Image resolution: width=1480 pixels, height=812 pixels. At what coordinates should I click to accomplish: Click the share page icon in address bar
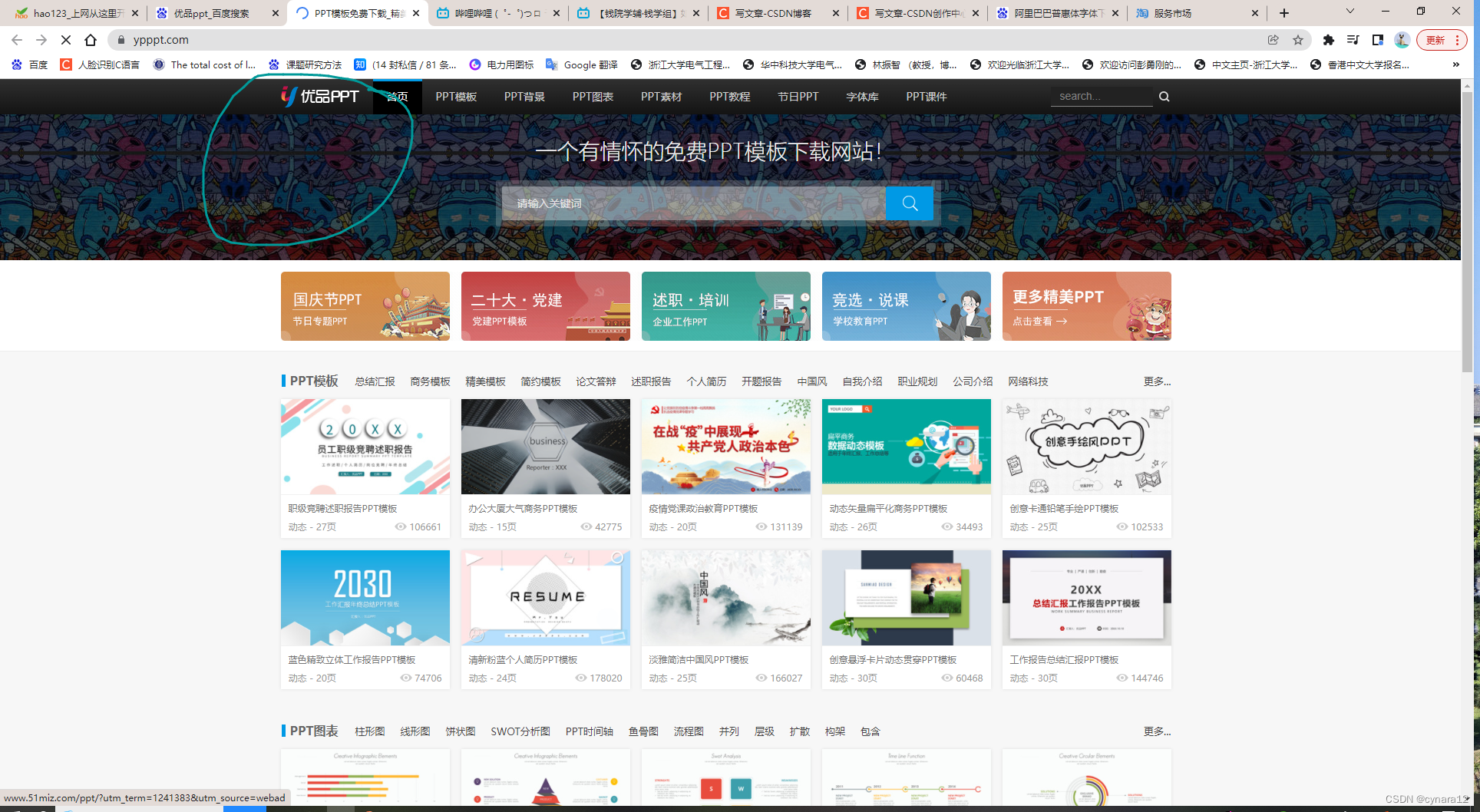pyautogui.click(x=1273, y=40)
